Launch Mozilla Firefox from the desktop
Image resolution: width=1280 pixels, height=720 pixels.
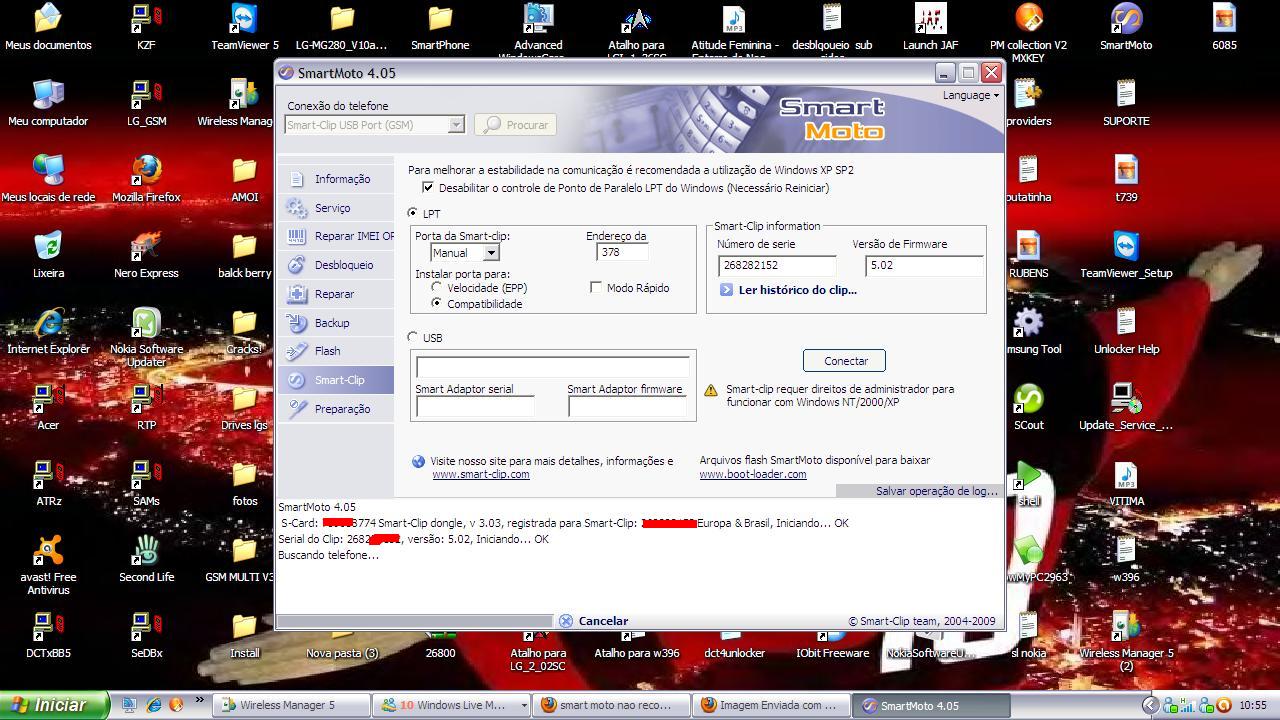click(146, 179)
